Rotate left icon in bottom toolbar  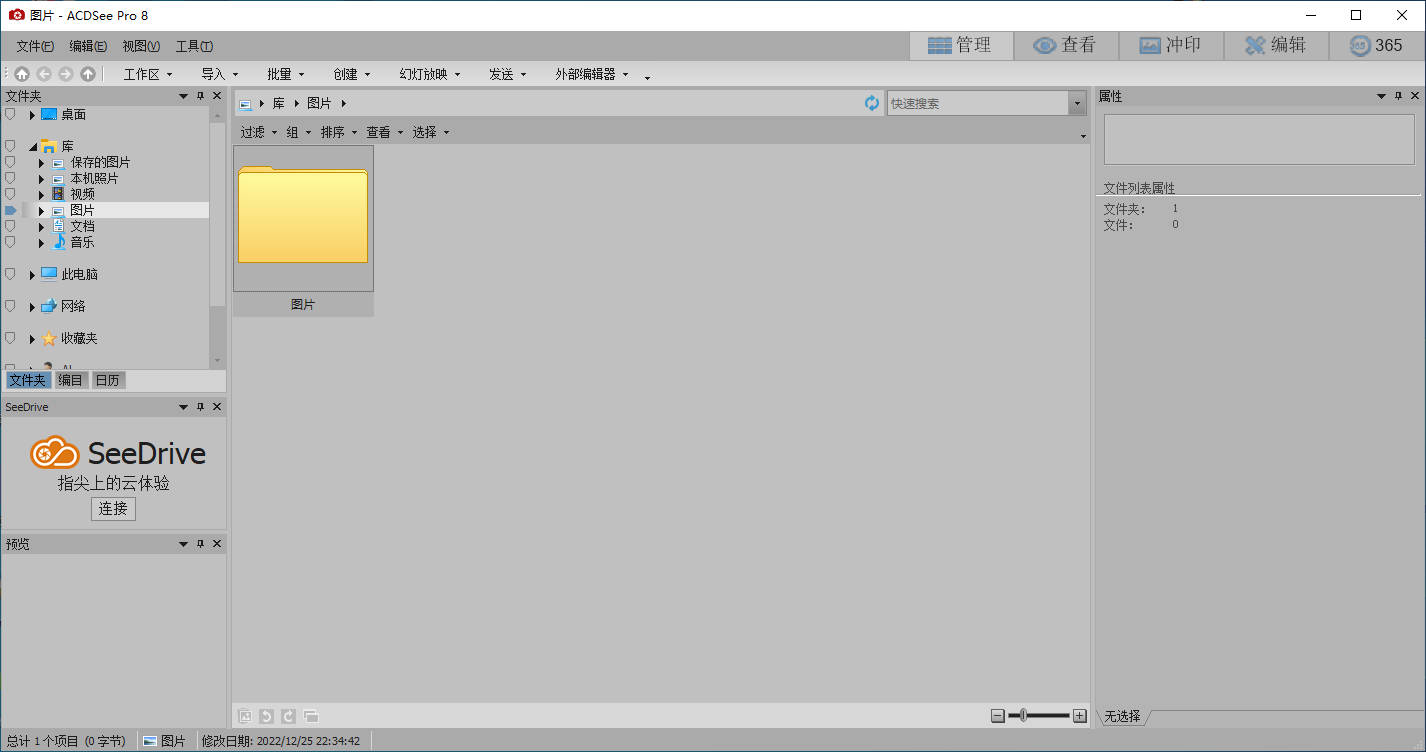pyautogui.click(x=266, y=716)
